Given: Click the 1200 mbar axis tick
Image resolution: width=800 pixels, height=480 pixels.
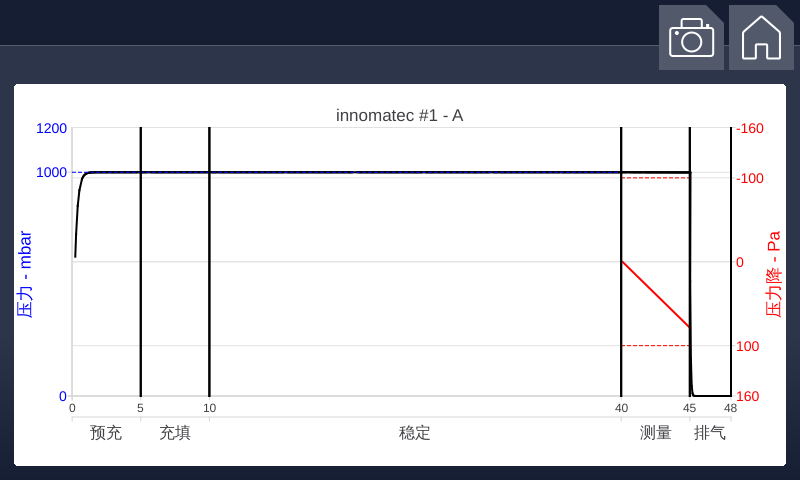Looking at the screenshot, I should (51, 129).
